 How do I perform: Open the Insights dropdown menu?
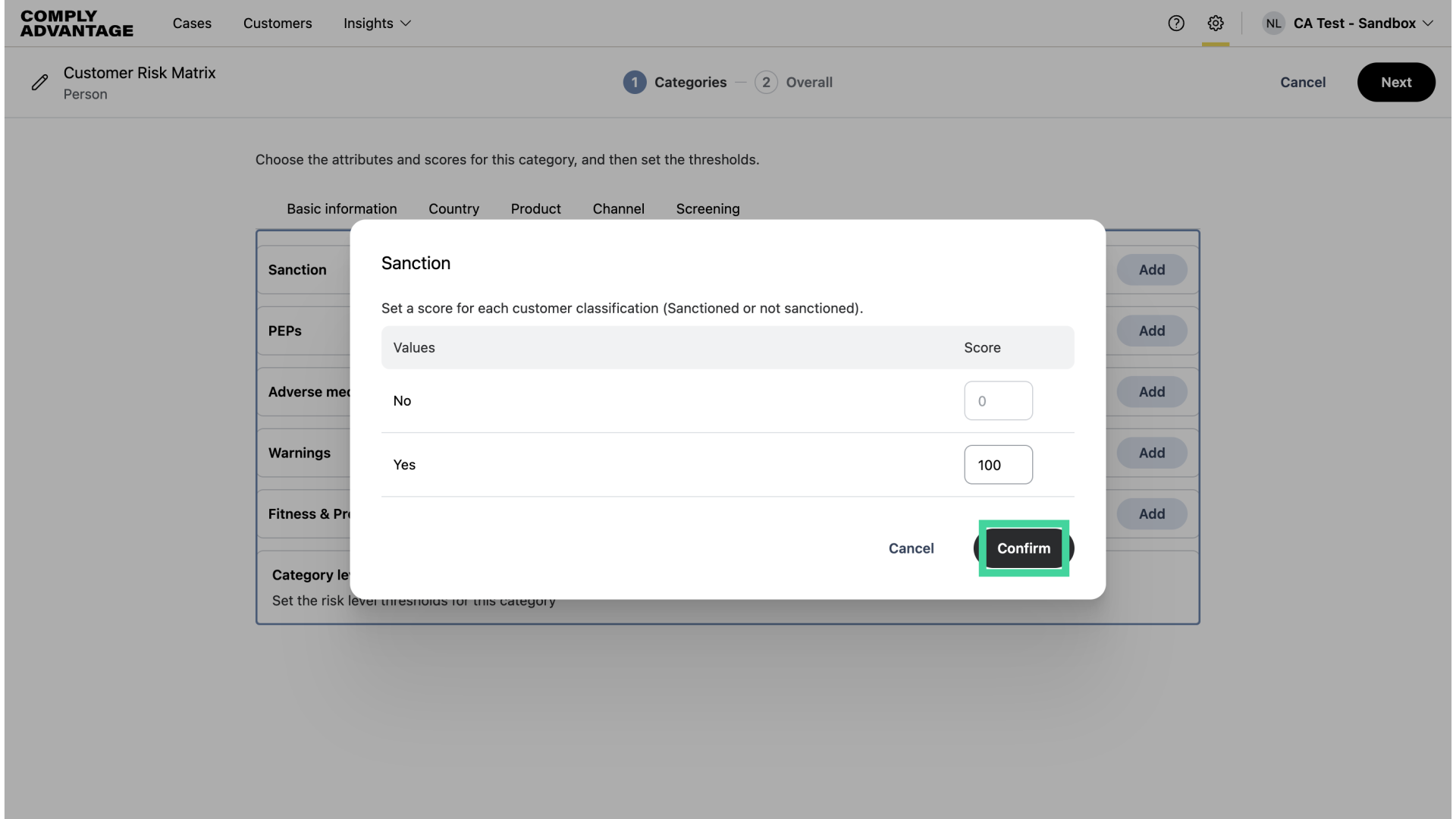point(377,24)
